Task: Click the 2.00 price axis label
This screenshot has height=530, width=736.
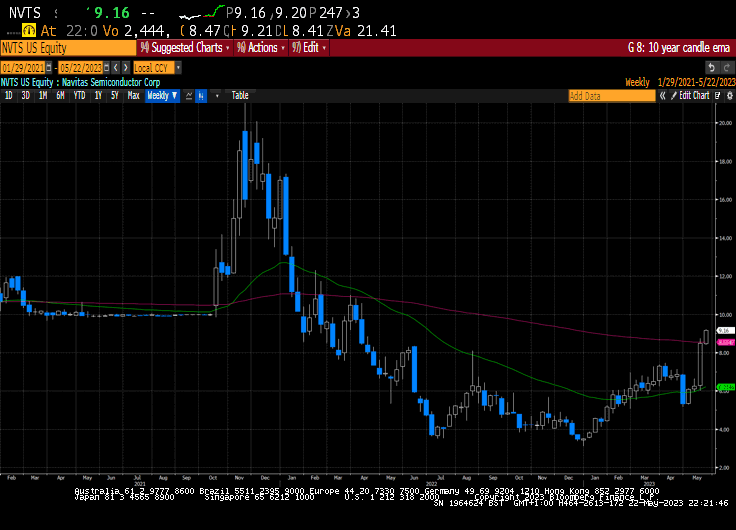Action: click(x=725, y=468)
